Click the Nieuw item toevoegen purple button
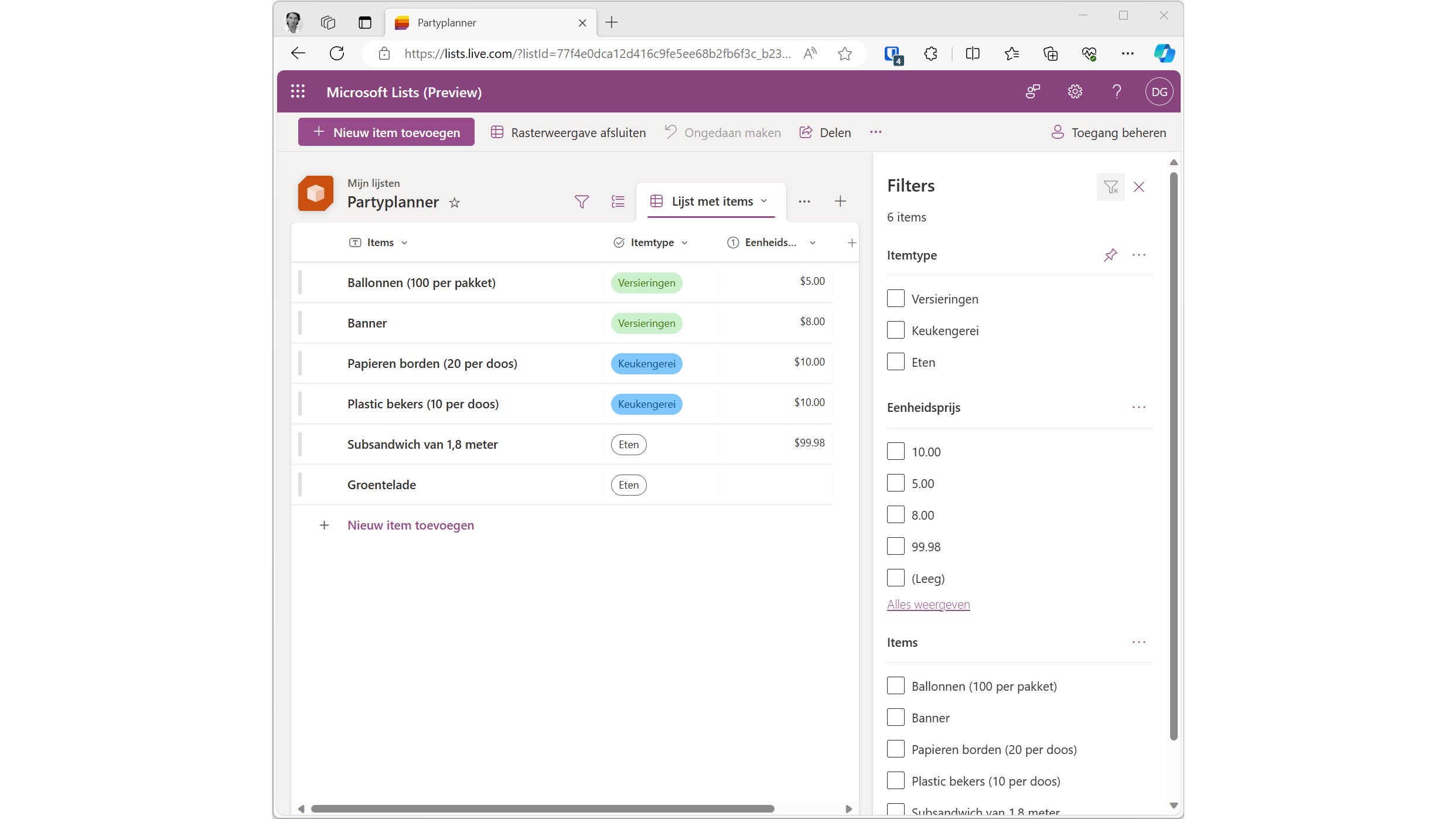Image resolution: width=1456 pixels, height=819 pixels. tap(386, 132)
